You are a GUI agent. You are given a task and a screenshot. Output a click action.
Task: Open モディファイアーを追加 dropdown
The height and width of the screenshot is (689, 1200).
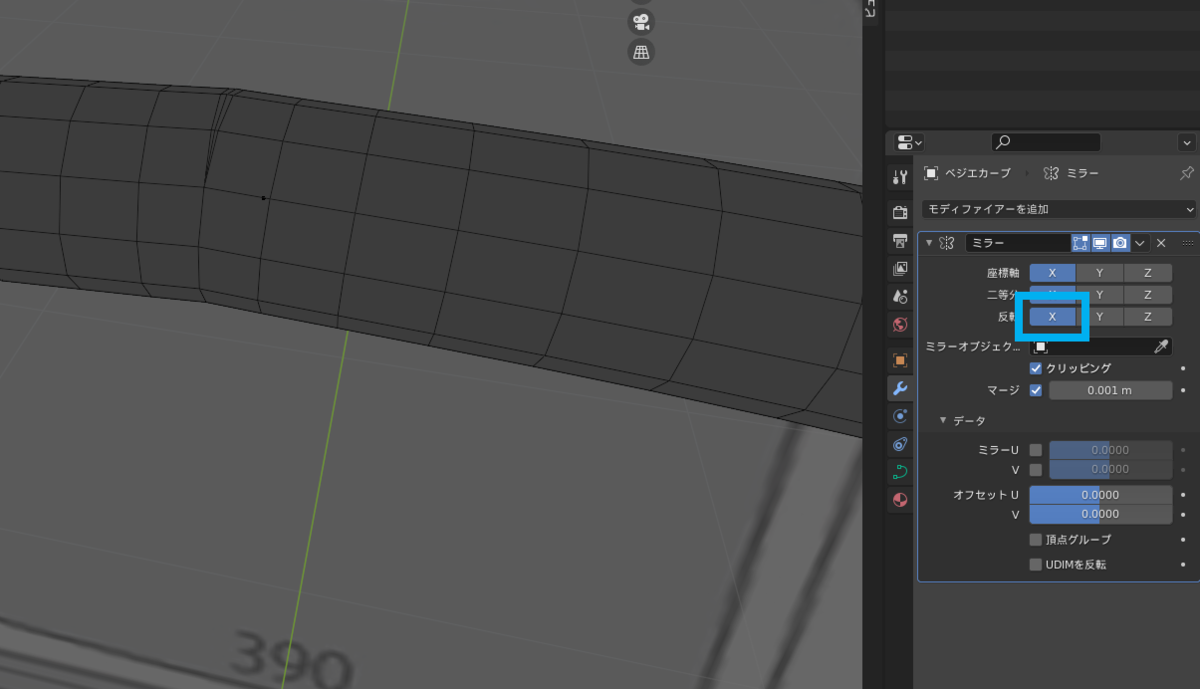click(1059, 209)
